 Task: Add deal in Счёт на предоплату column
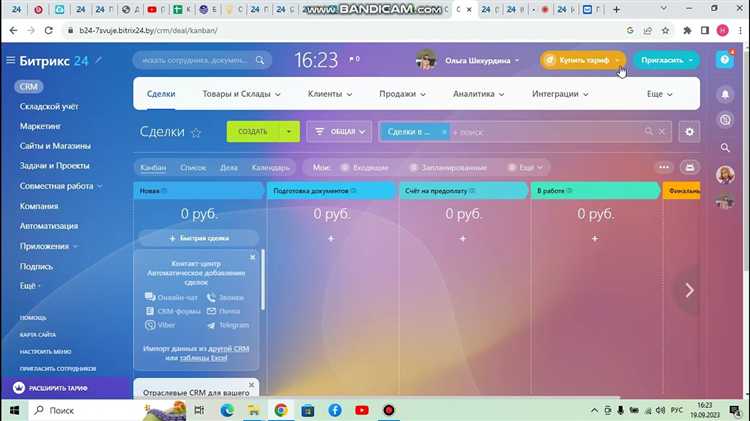463,238
